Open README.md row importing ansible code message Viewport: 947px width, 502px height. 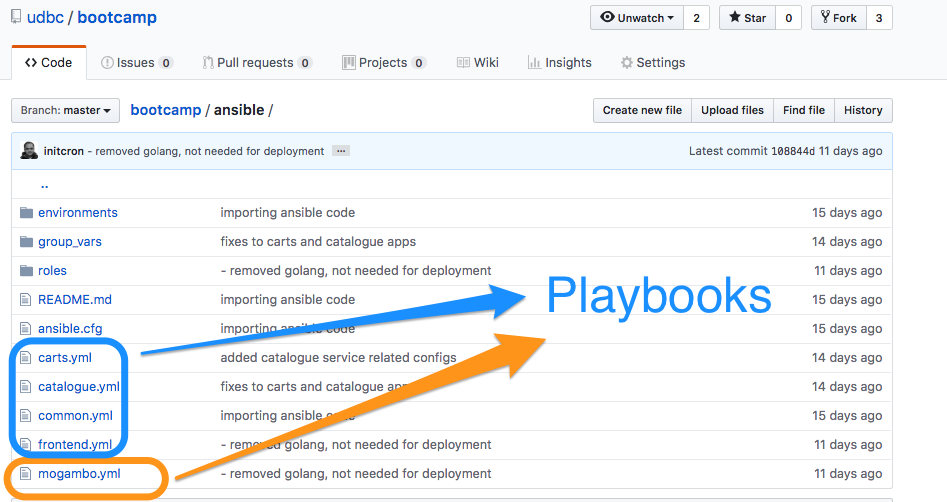click(287, 300)
